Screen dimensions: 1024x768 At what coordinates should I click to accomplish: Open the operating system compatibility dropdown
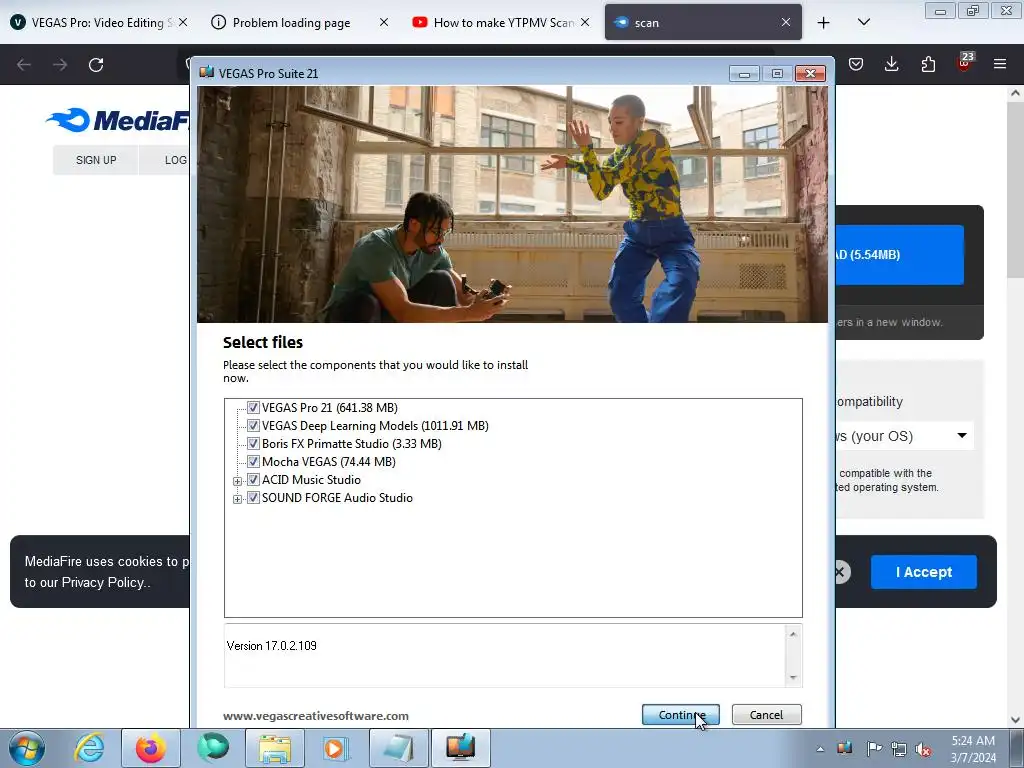coord(904,436)
